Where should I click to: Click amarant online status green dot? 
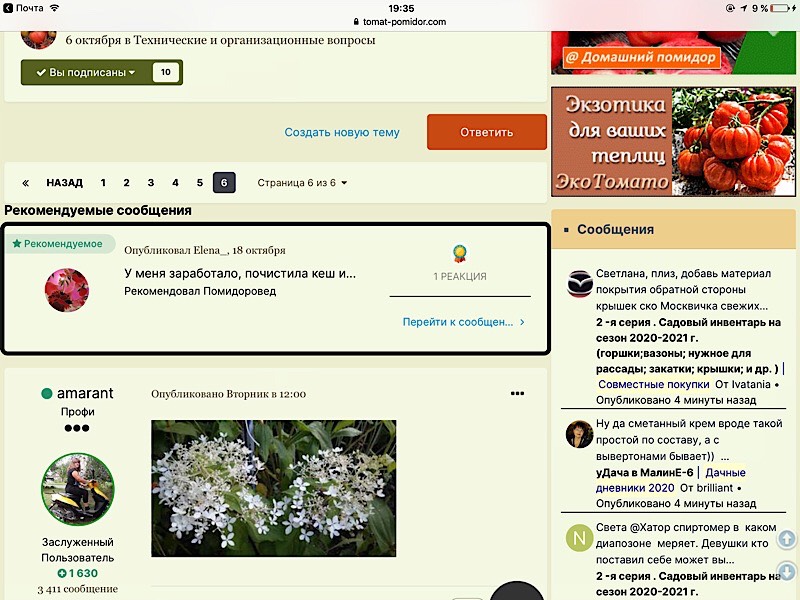point(46,393)
